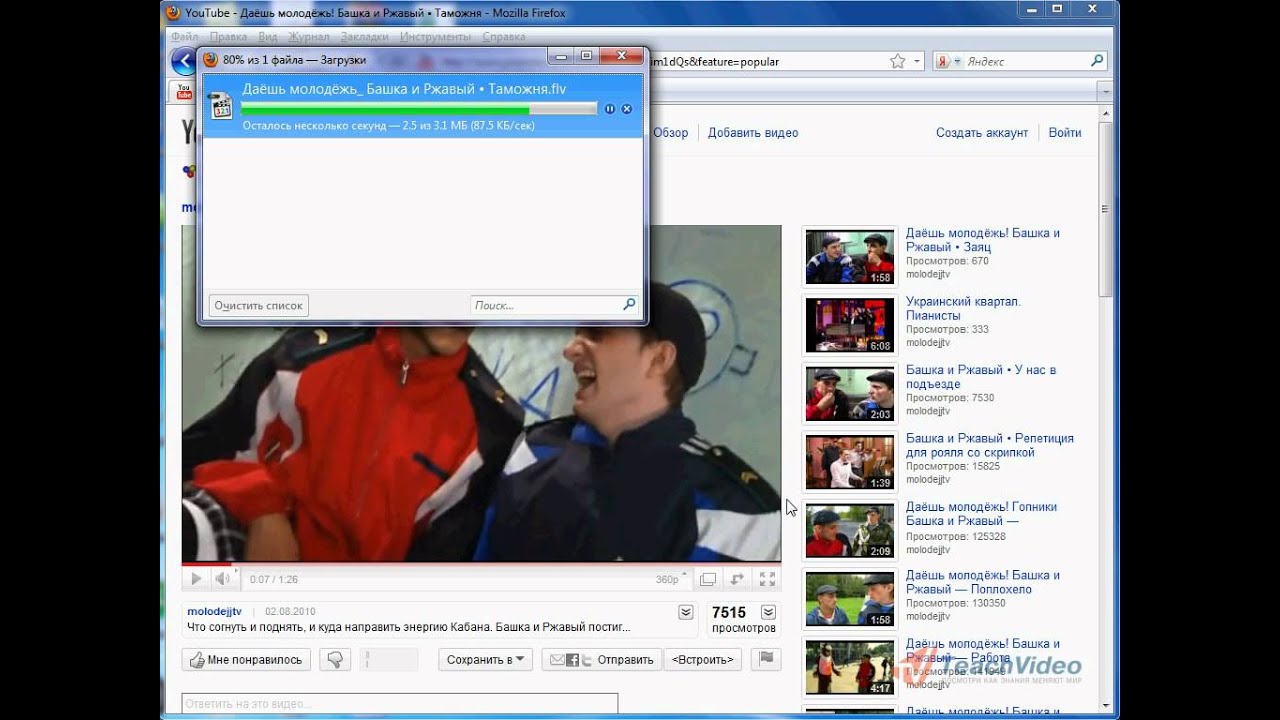Open the У нас в подъезде video link
The width and height of the screenshot is (1280, 720).
click(981, 377)
